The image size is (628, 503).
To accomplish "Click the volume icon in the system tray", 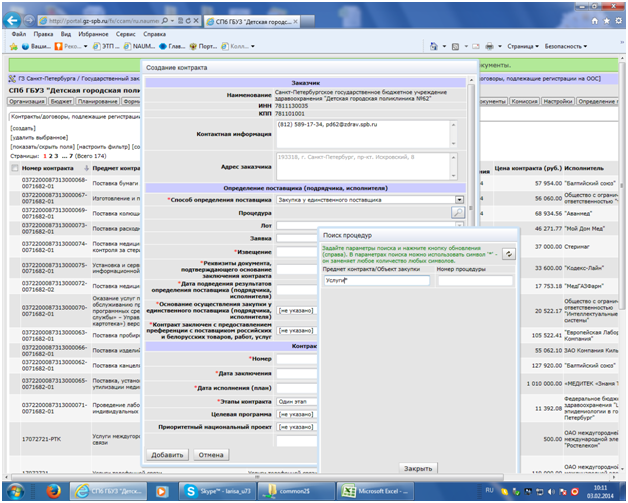I will point(552,491).
